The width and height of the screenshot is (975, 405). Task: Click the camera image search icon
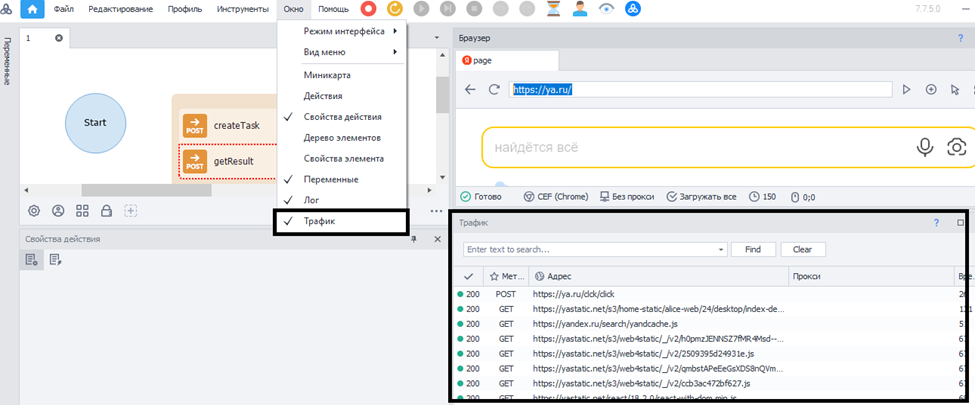coord(956,147)
